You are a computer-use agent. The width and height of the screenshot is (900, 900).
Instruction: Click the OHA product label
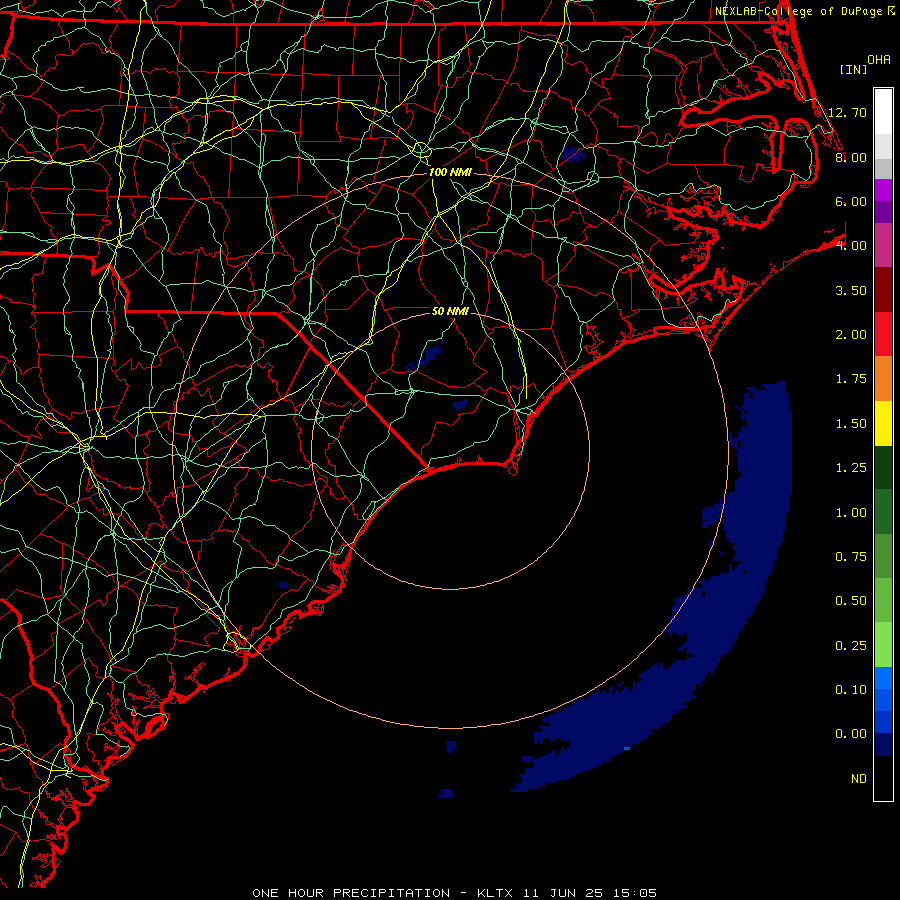[879, 59]
